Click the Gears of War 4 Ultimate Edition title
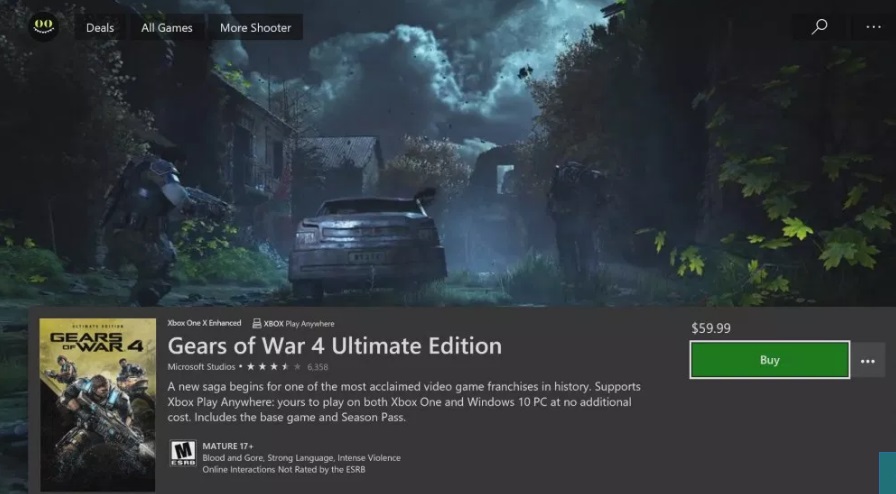 334,346
